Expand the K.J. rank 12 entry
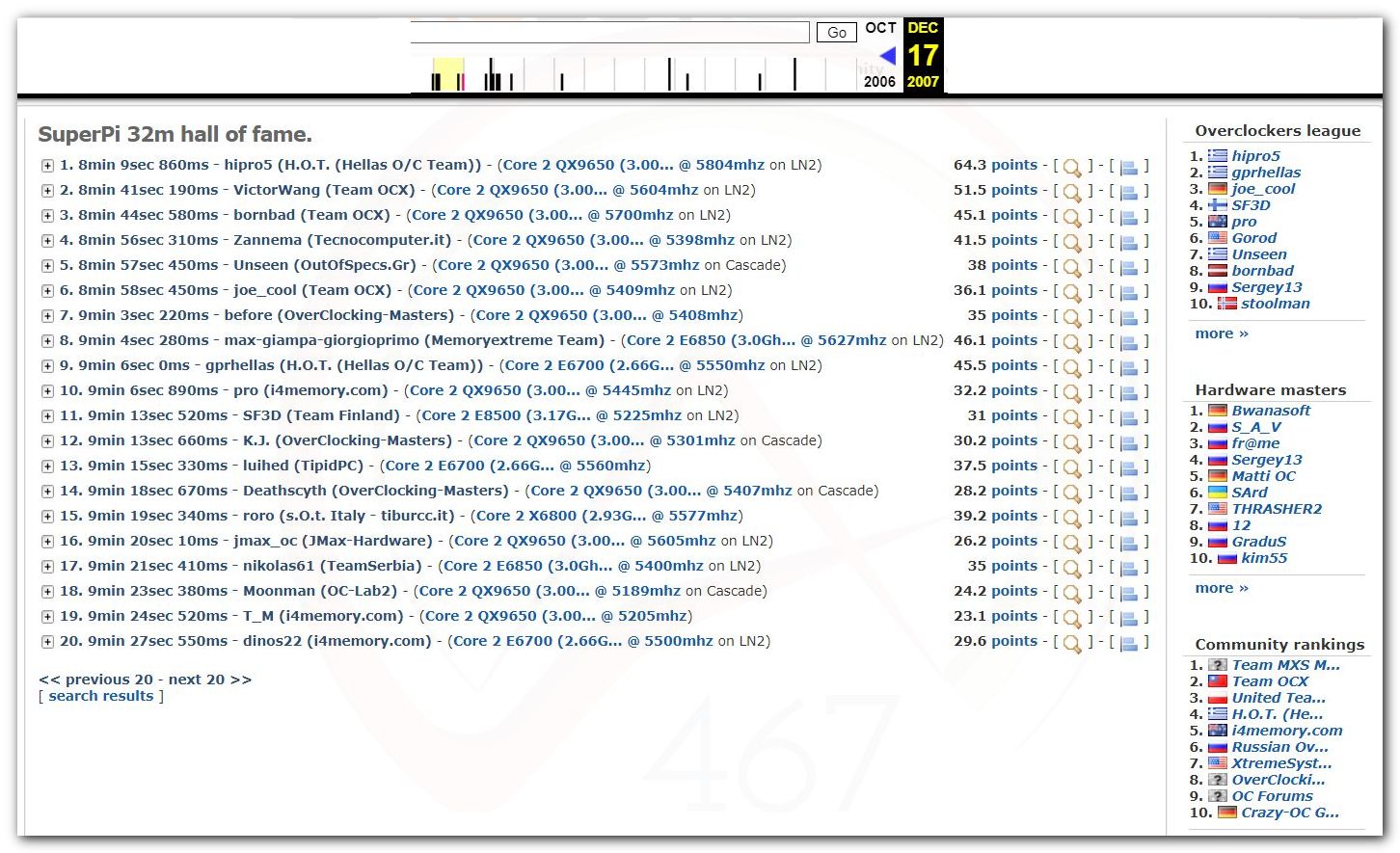The width and height of the screenshot is (1400, 853). [46, 441]
